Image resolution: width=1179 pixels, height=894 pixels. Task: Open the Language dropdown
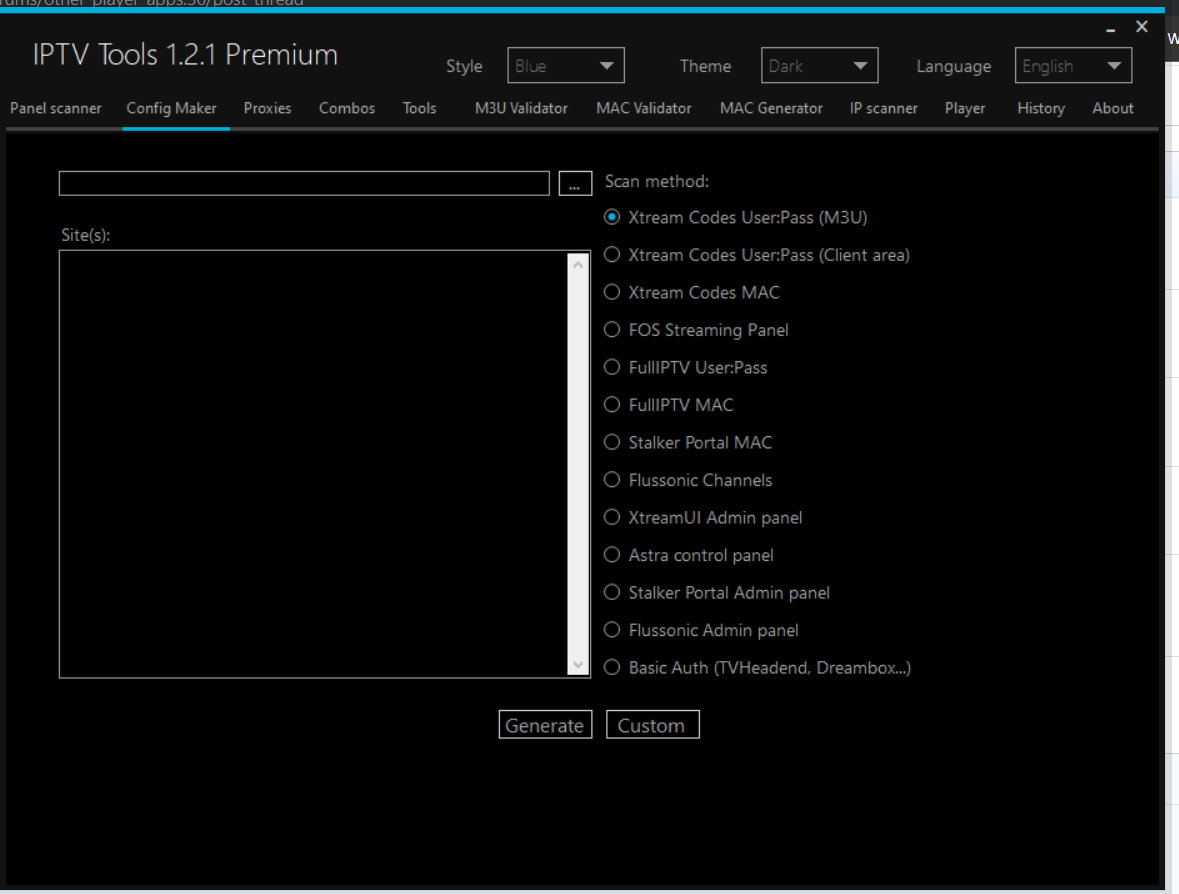point(1072,65)
